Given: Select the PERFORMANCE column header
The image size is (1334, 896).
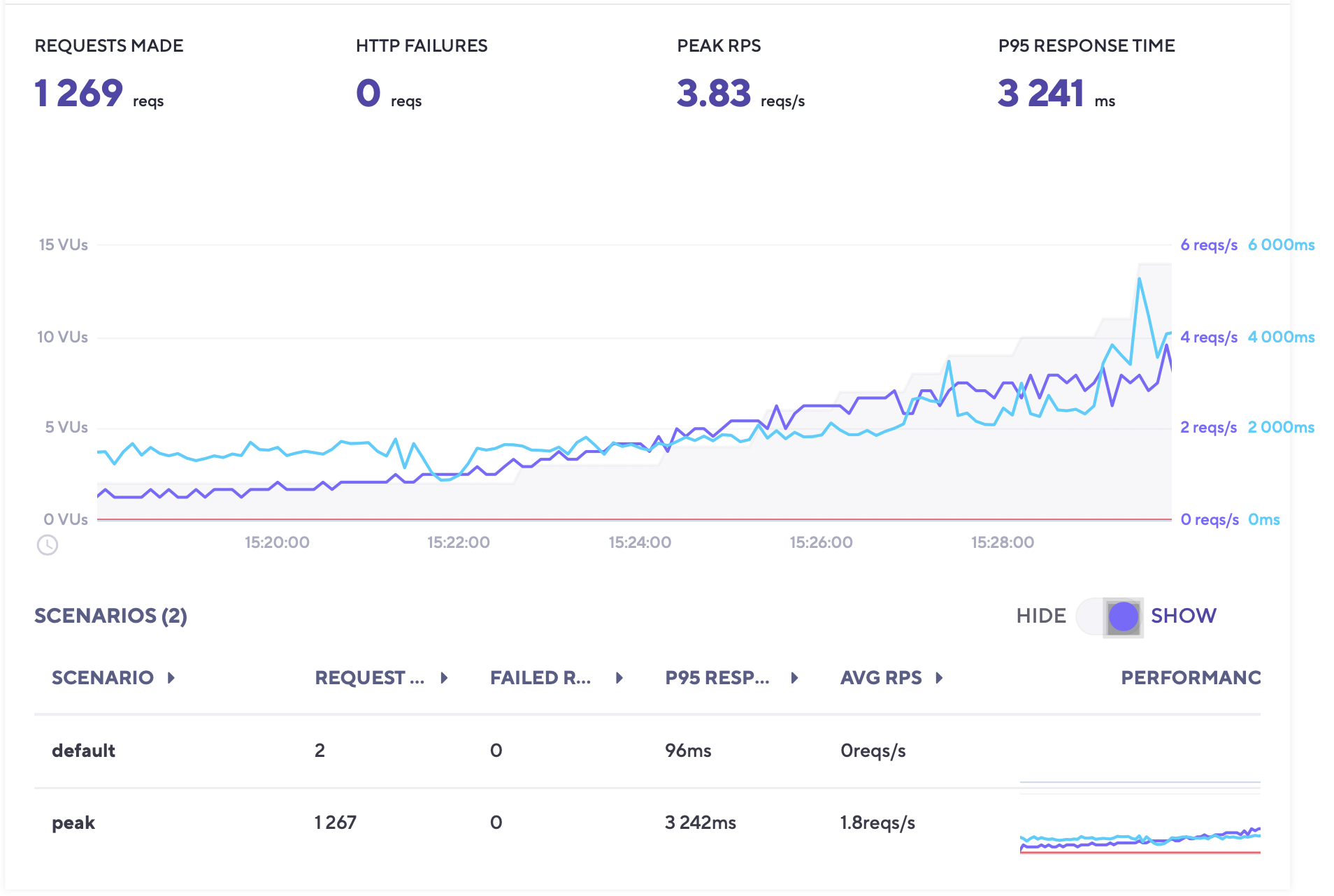Looking at the screenshot, I should [1190, 677].
